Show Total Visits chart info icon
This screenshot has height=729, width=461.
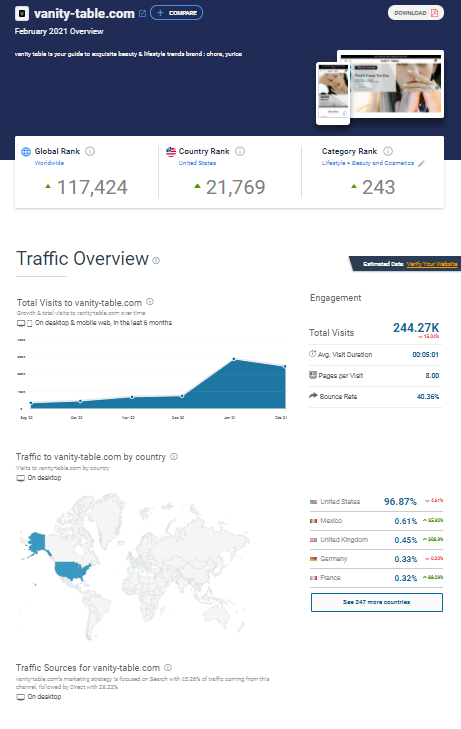(x=150, y=302)
